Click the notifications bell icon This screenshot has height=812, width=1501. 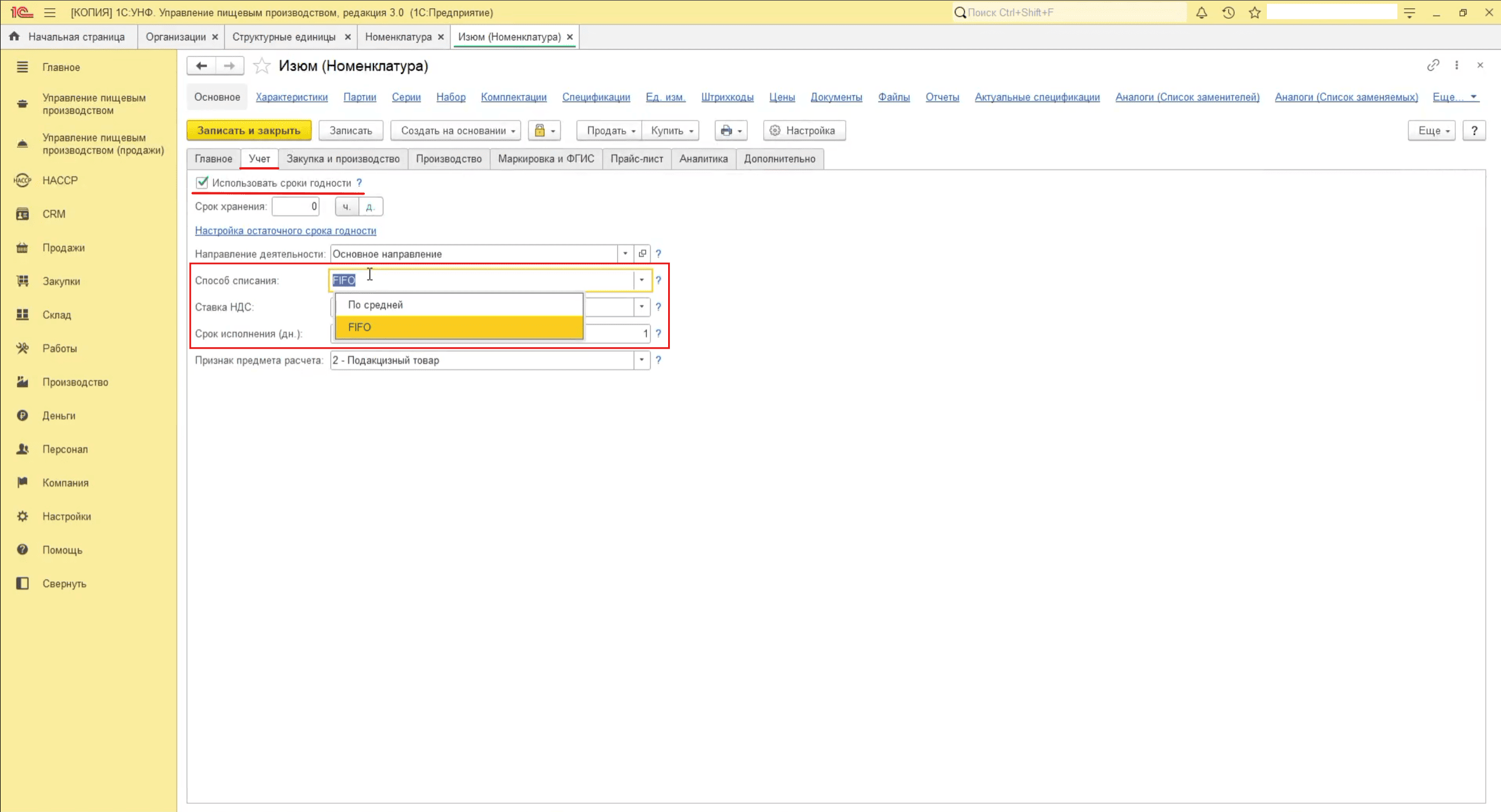click(x=1201, y=12)
